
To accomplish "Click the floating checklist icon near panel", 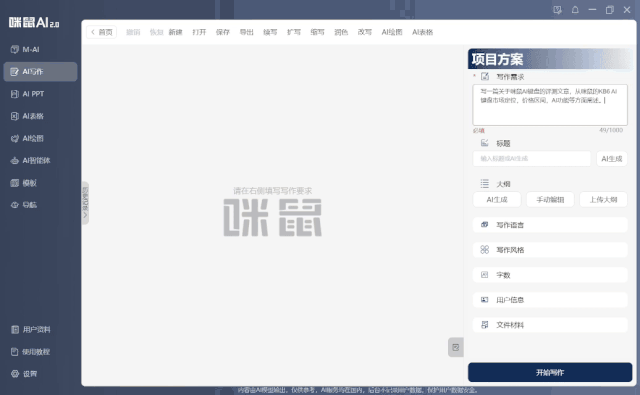I will [x=456, y=347].
